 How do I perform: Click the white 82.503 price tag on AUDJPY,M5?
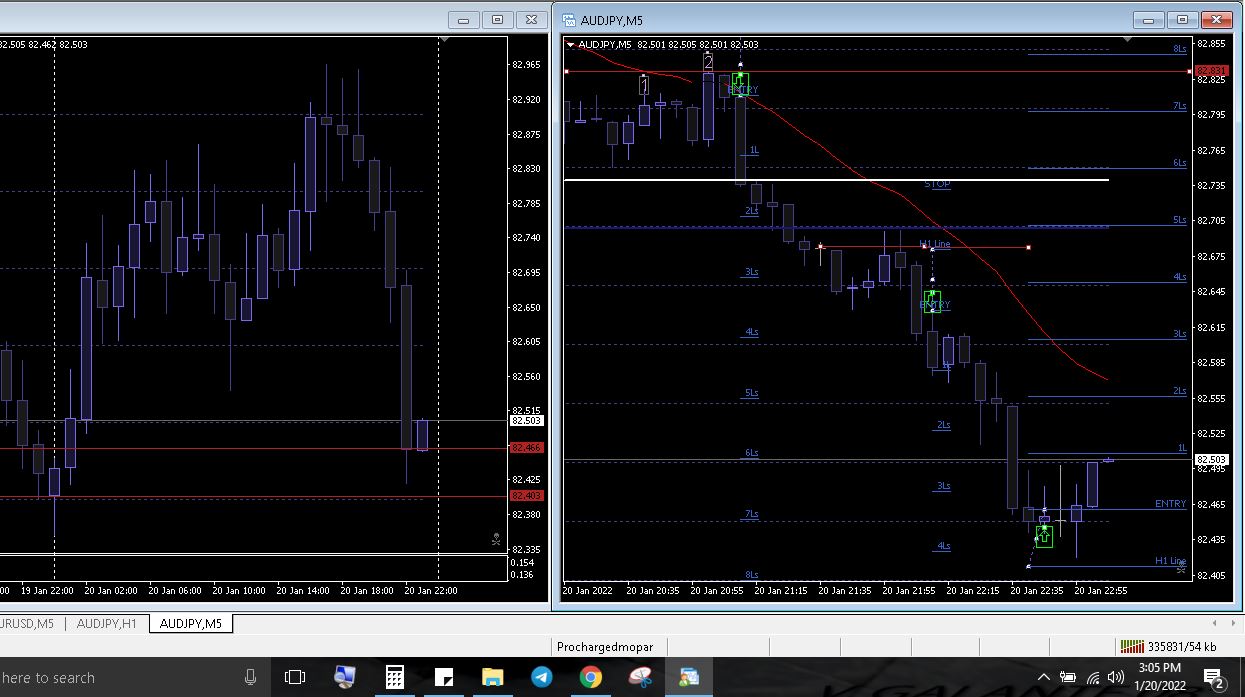1211,459
